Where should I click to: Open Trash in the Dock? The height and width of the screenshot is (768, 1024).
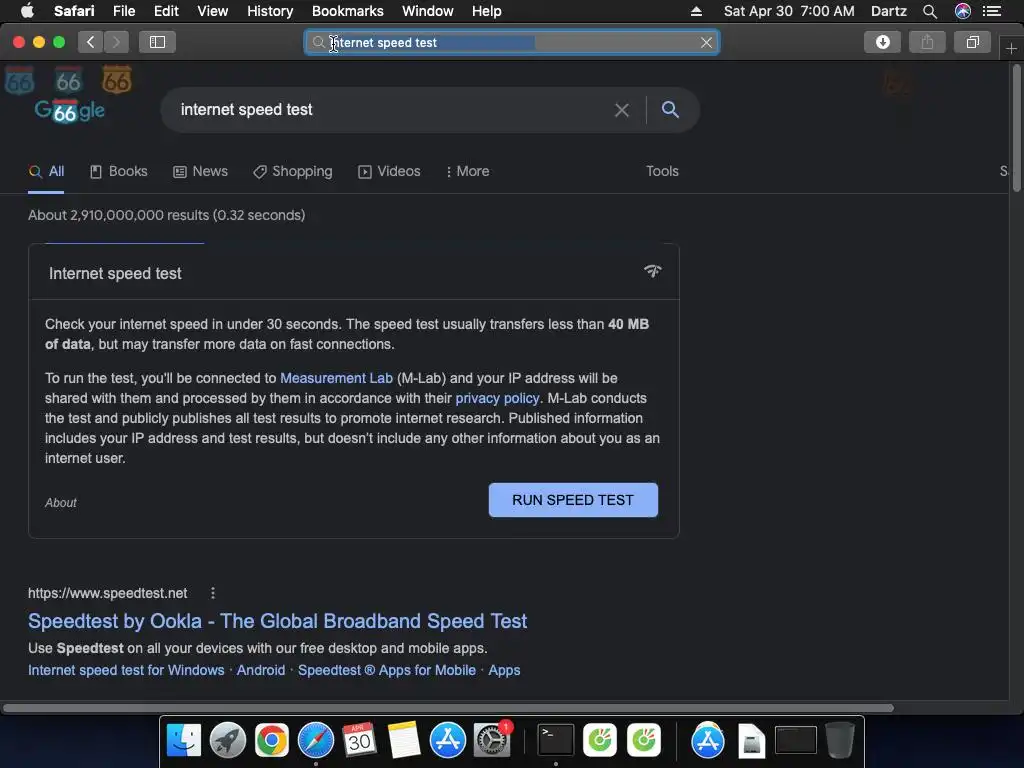(840, 741)
